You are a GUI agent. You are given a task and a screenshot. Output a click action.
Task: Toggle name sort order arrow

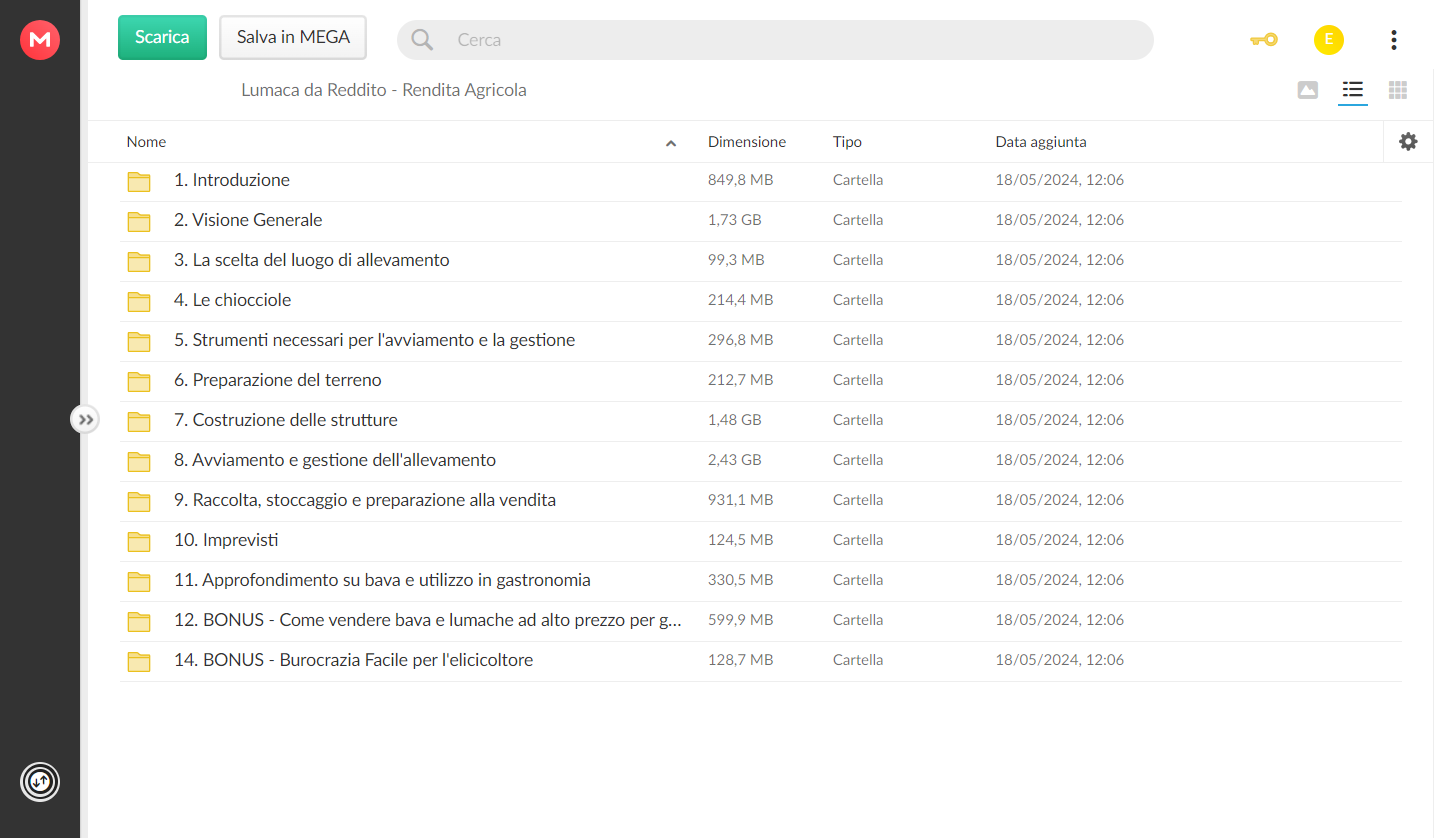click(671, 143)
